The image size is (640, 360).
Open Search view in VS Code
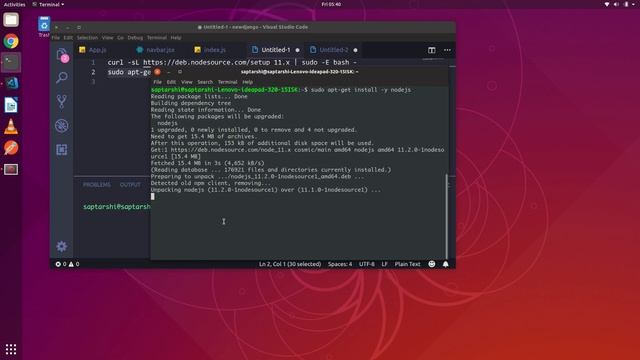click(x=62, y=77)
